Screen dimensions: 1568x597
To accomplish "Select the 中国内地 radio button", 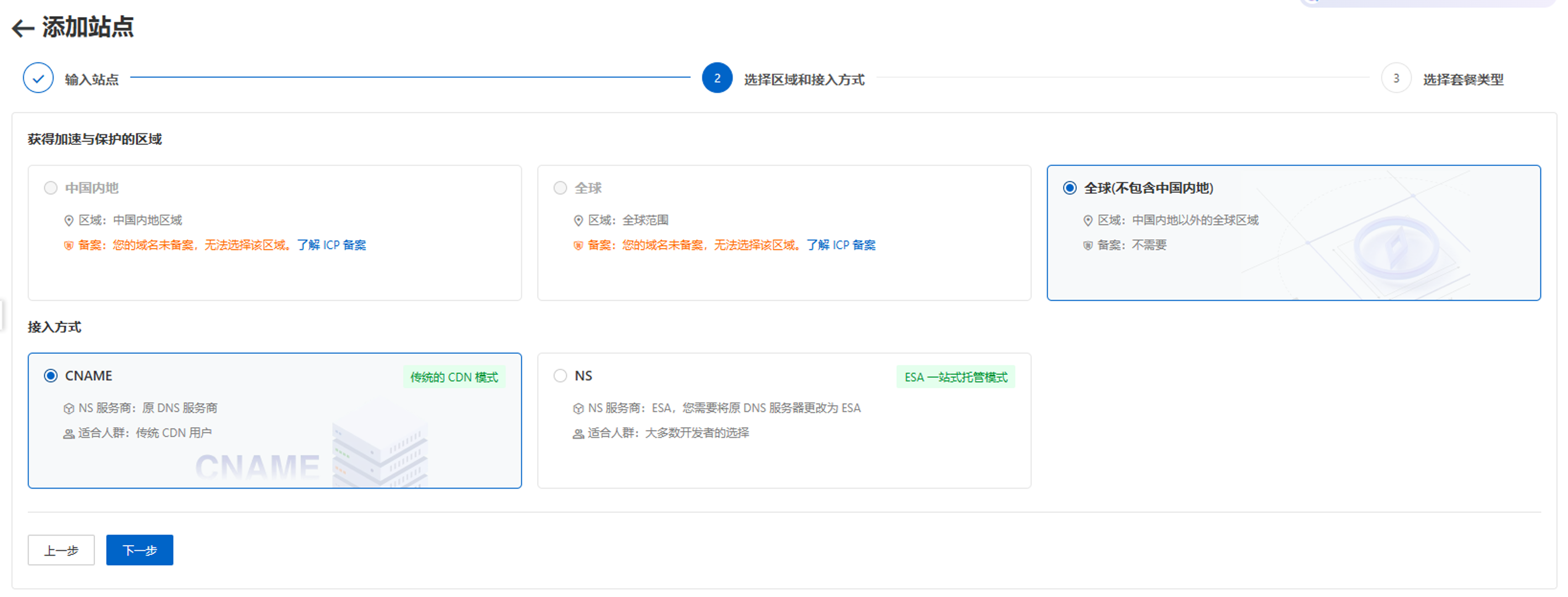I will (x=50, y=187).
